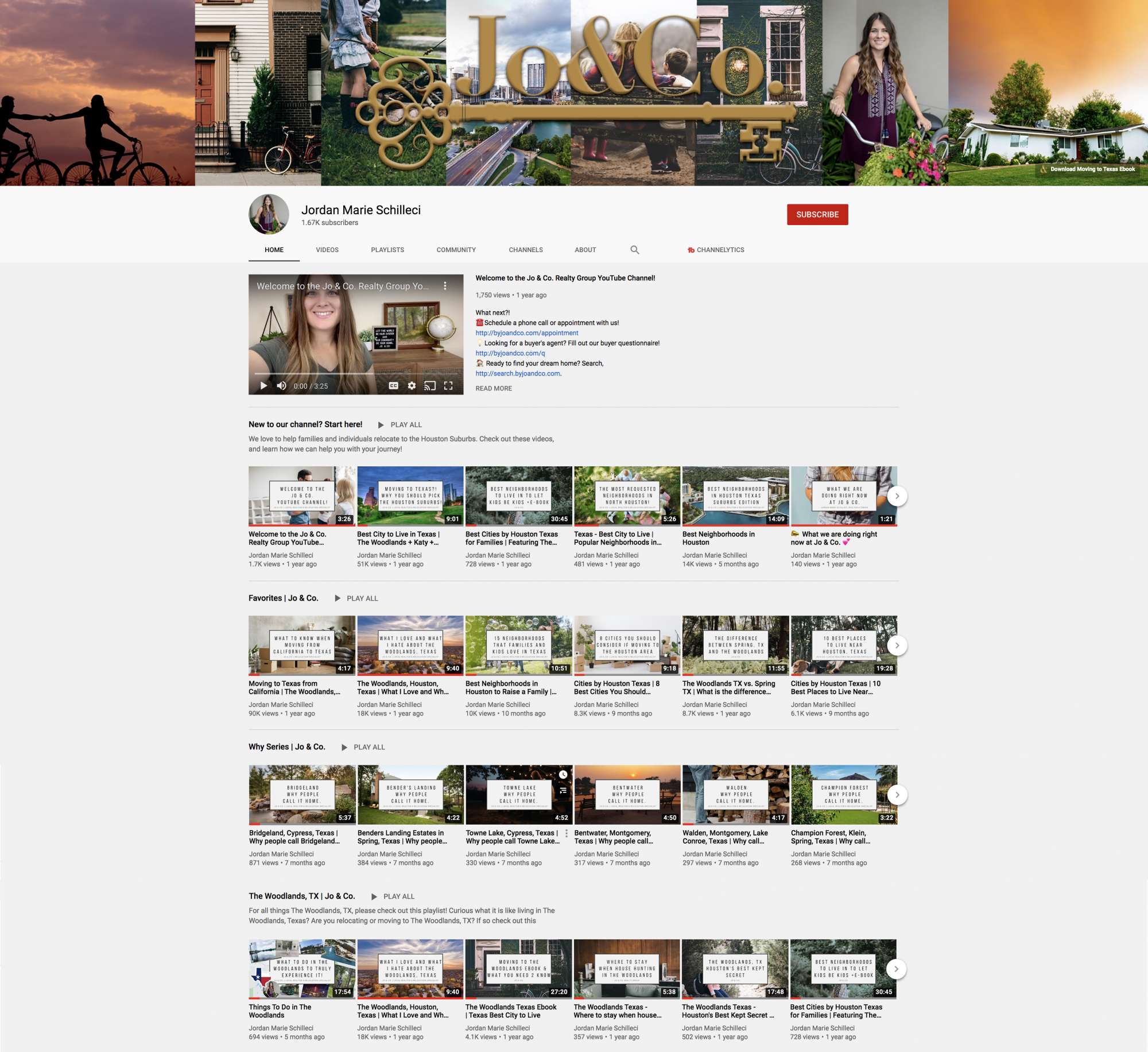Open Things To Do in The Woodlands thumbnail

302,969
